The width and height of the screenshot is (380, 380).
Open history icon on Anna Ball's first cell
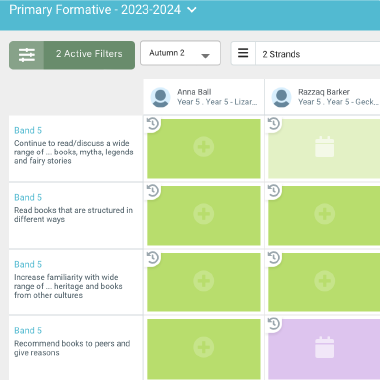[x=153, y=124]
